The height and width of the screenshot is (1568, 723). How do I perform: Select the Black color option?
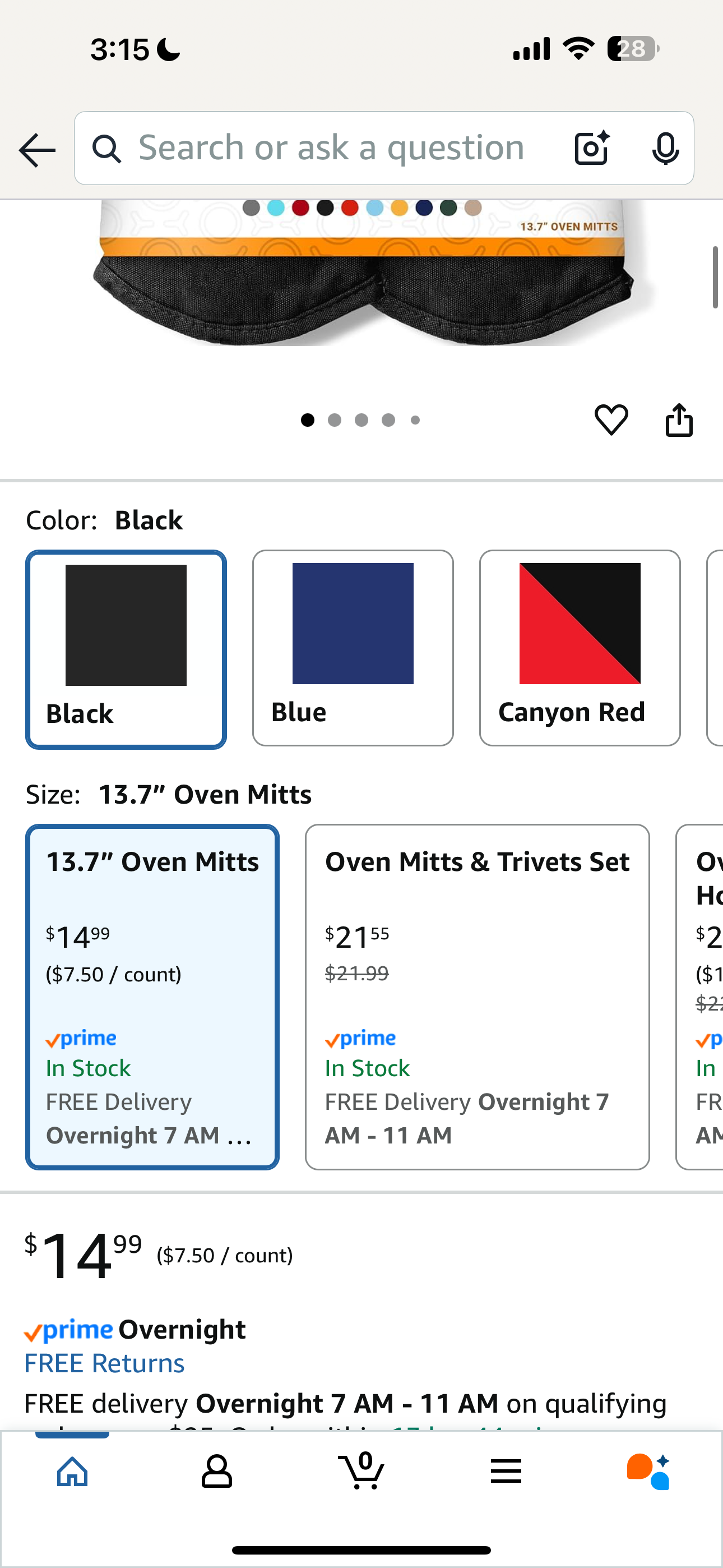(x=126, y=649)
